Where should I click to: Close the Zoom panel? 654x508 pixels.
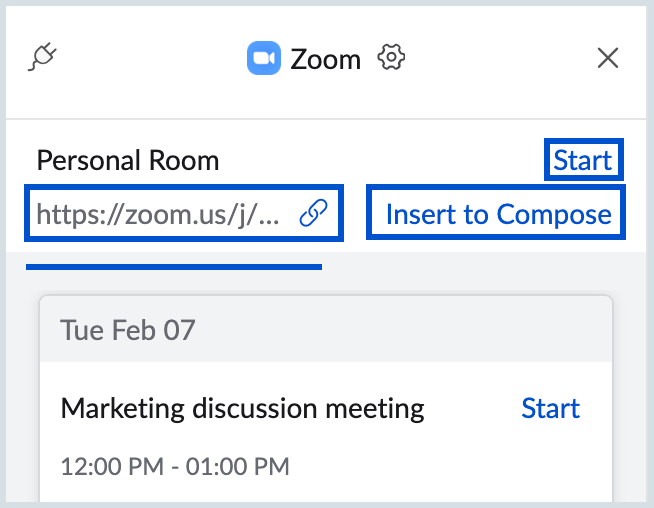607,58
